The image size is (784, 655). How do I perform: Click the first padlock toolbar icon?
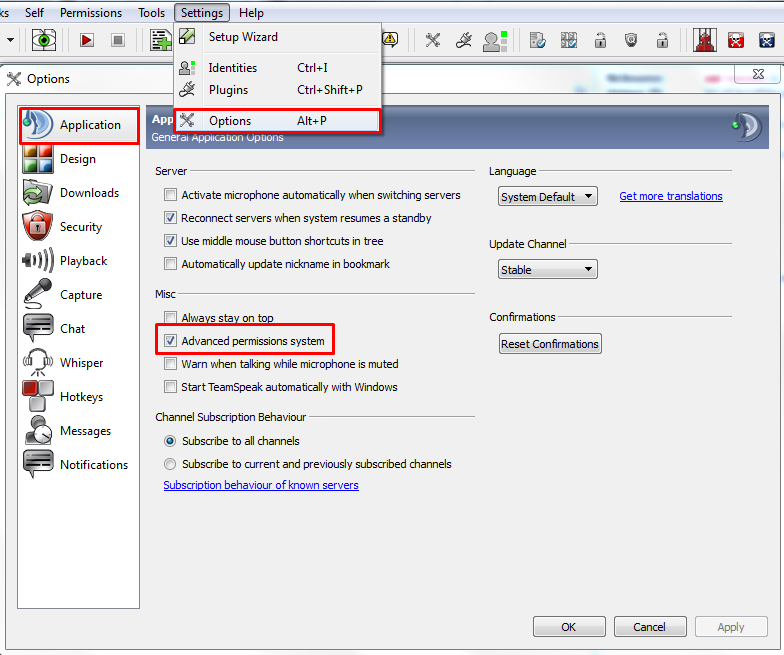coord(600,40)
